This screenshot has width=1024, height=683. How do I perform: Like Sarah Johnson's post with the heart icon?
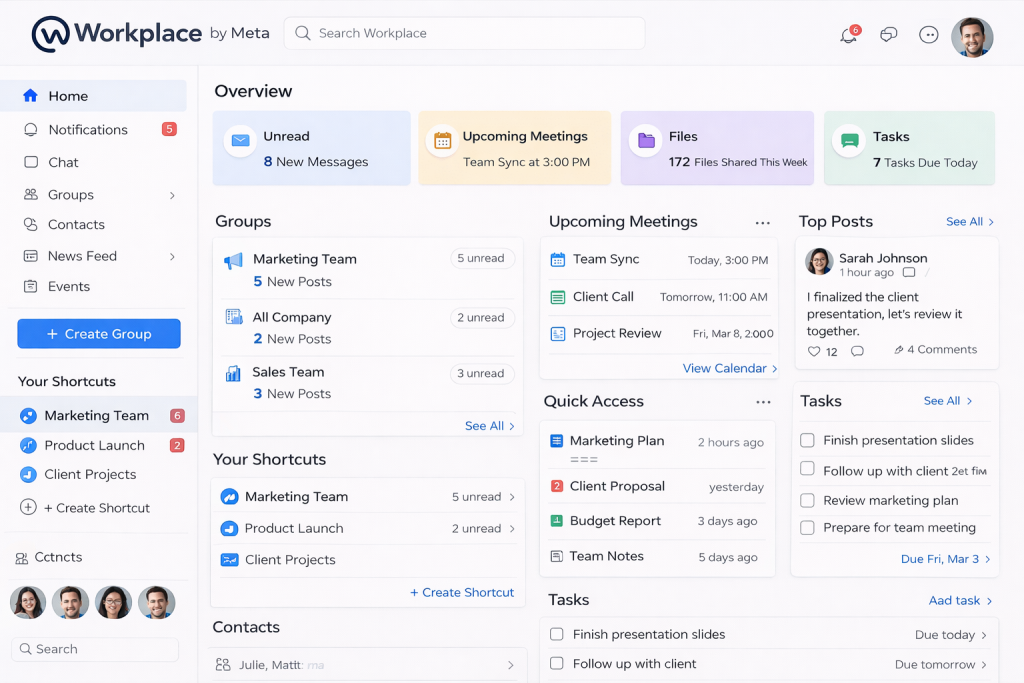click(x=813, y=351)
